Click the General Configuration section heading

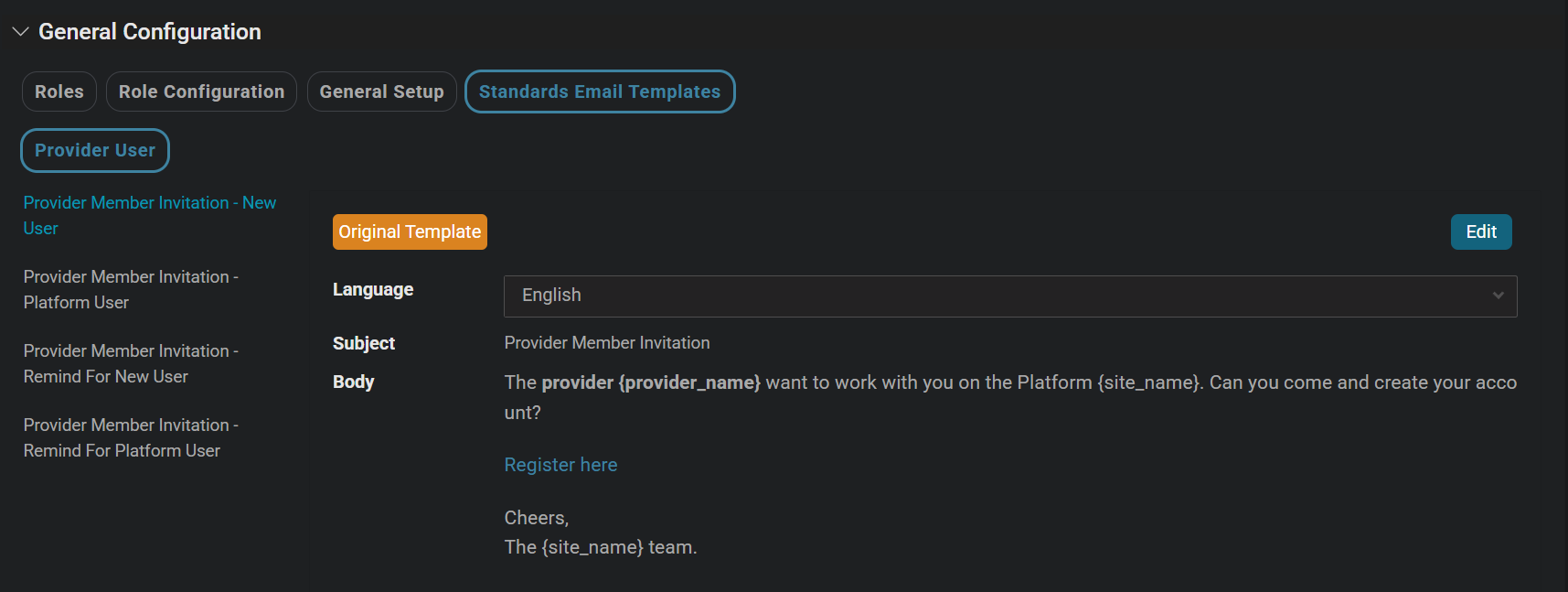point(149,32)
